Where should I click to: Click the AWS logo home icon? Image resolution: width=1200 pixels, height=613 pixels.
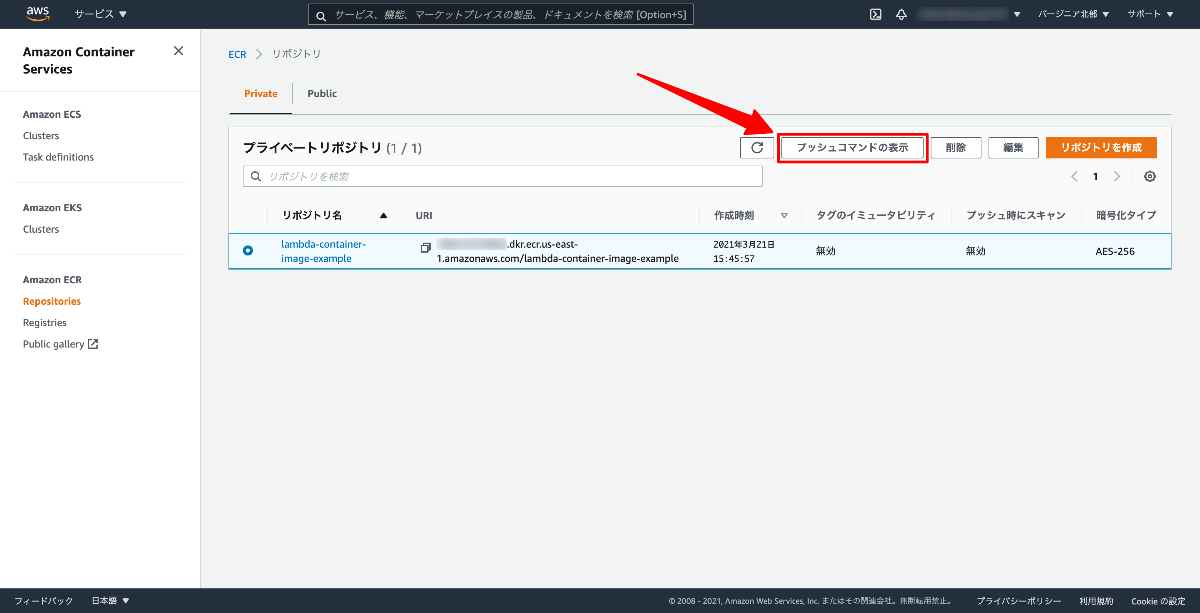point(38,14)
